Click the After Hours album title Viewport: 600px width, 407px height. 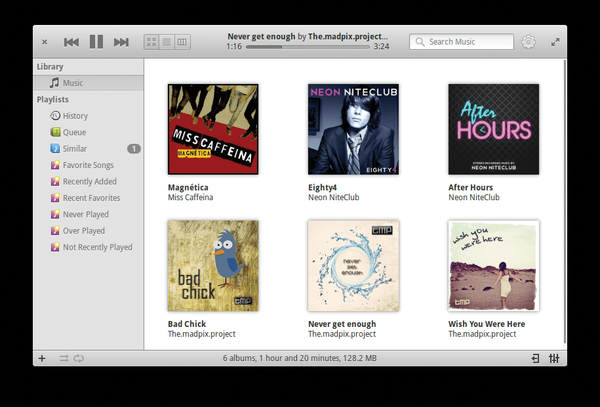click(x=471, y=187)
